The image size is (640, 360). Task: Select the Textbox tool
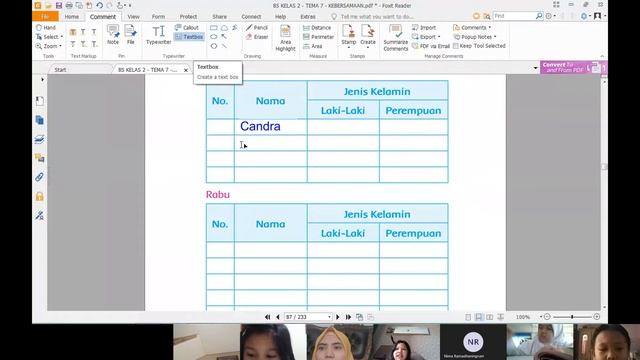click(x=189, y=37)
